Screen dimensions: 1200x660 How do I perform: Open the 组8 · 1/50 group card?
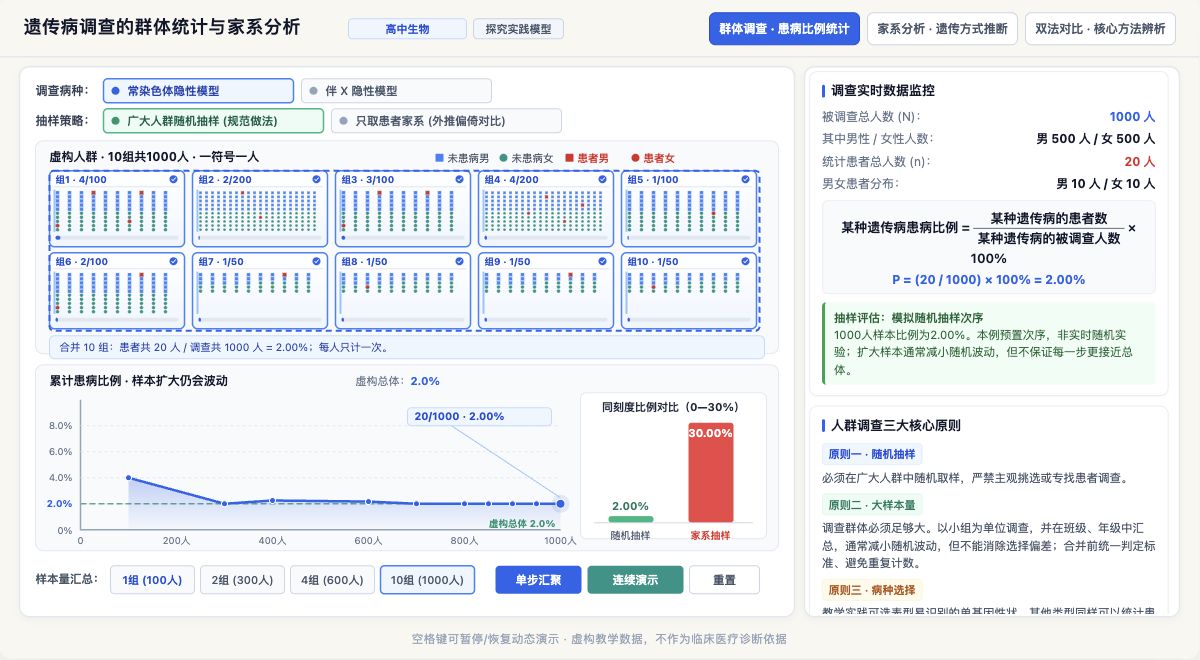402,290
